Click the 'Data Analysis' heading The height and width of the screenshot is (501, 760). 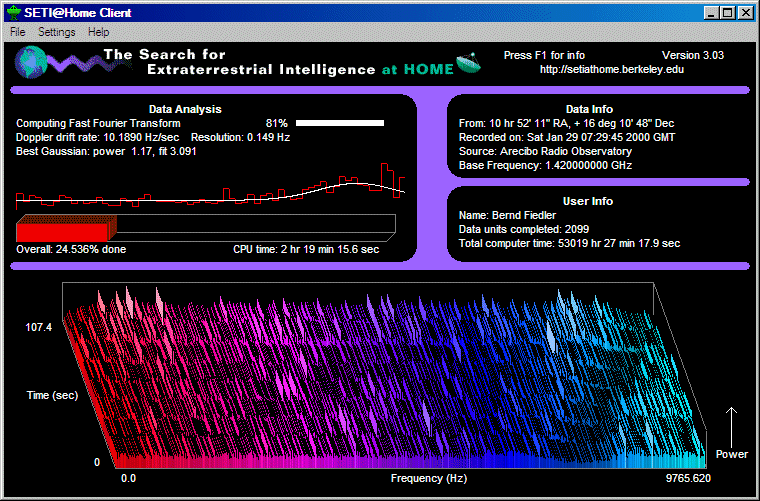(x=185, y=110)
